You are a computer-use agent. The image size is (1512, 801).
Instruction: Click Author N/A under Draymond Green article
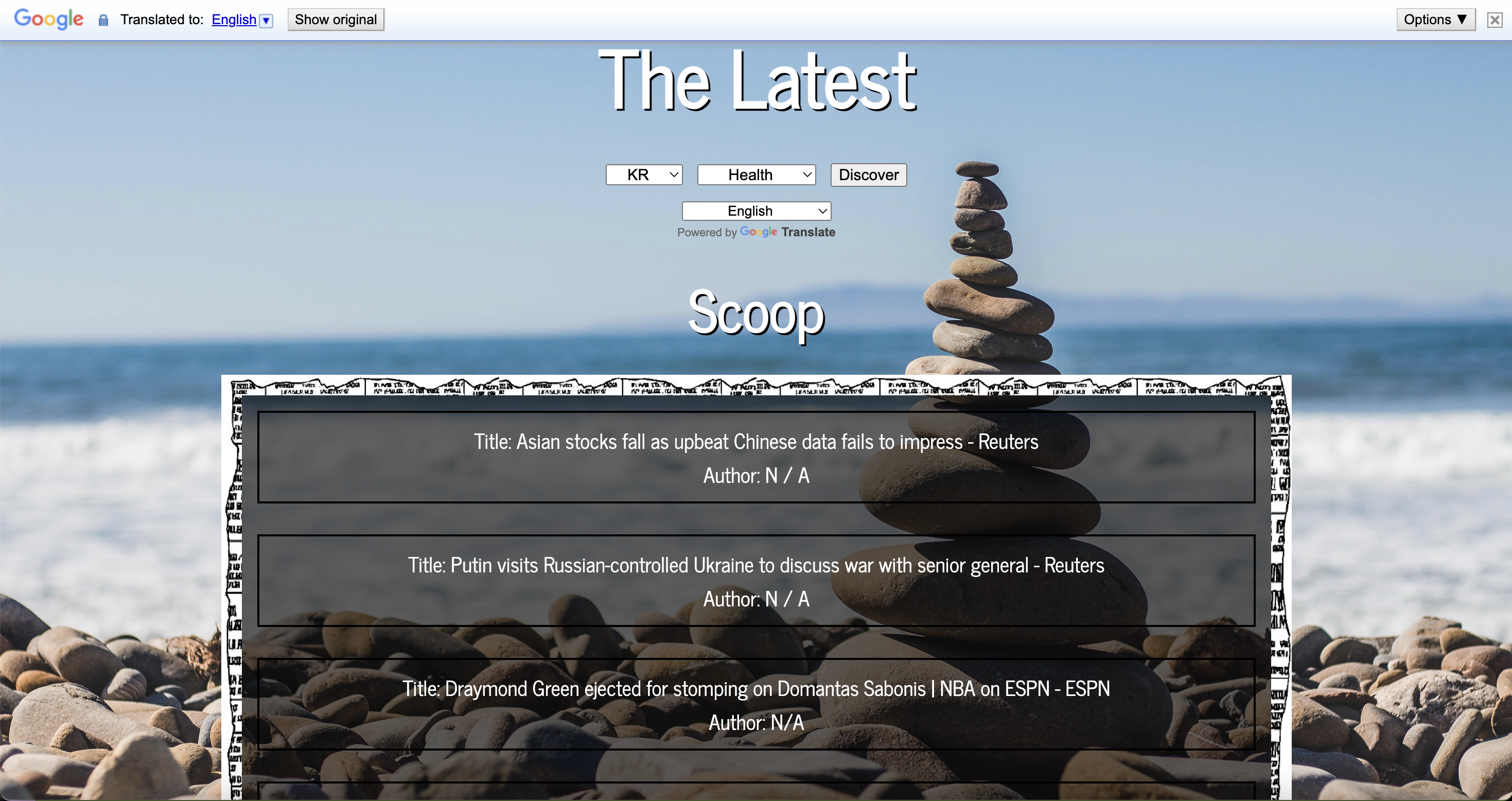(x=756, y=722)
